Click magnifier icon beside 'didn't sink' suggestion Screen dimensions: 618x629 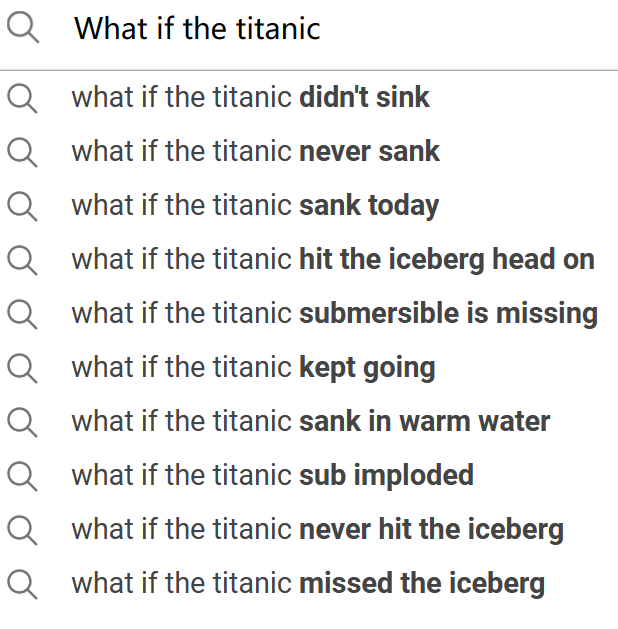22,98
